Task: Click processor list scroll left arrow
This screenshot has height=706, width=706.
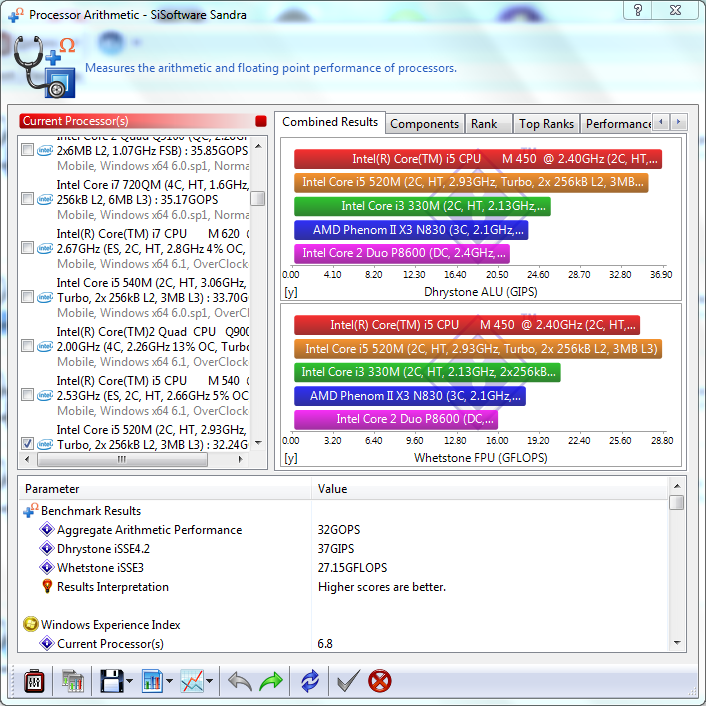Action: [x=27, y=459]
